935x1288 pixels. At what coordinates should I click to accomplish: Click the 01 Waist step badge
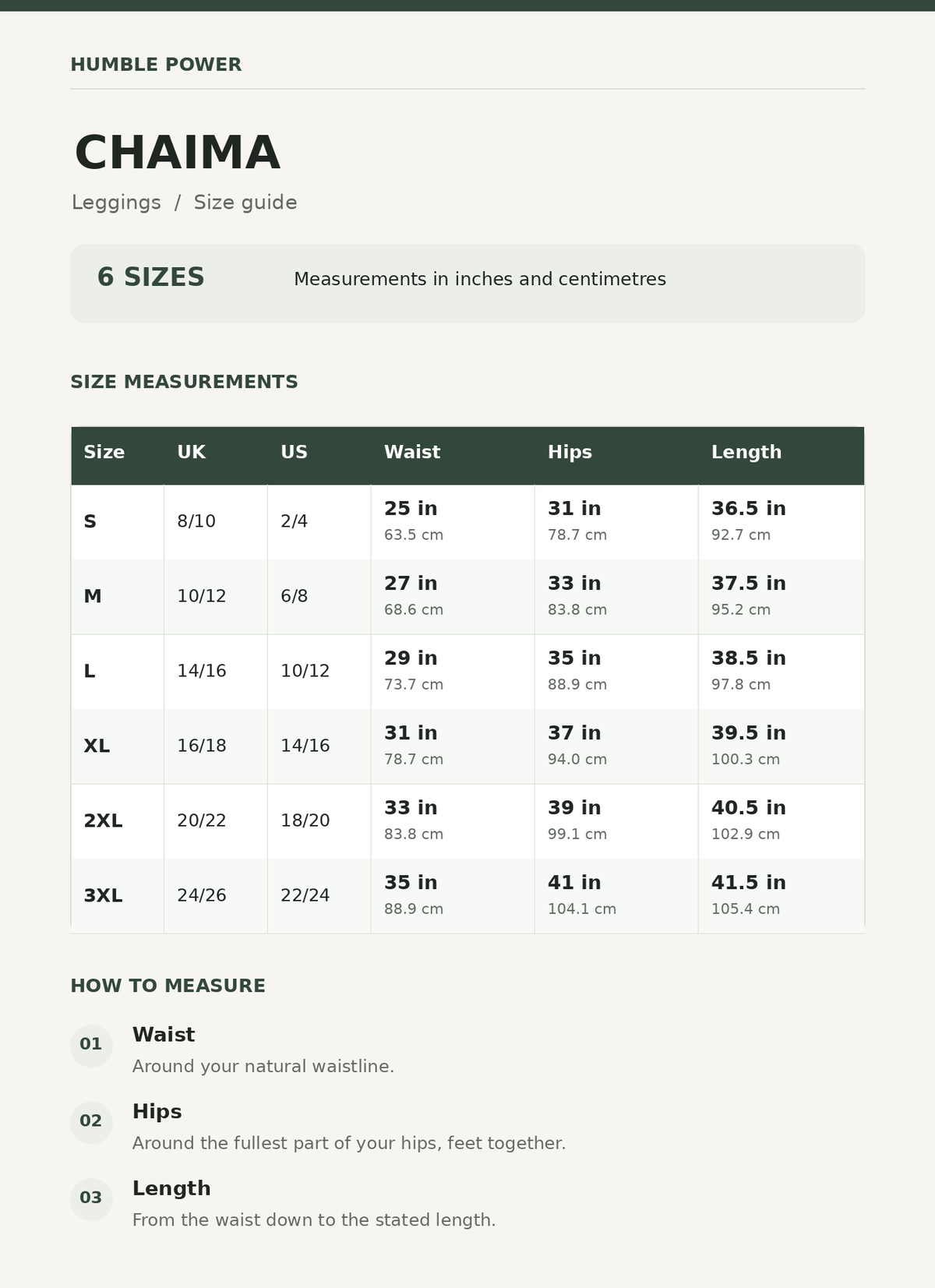coord(91,1045)
